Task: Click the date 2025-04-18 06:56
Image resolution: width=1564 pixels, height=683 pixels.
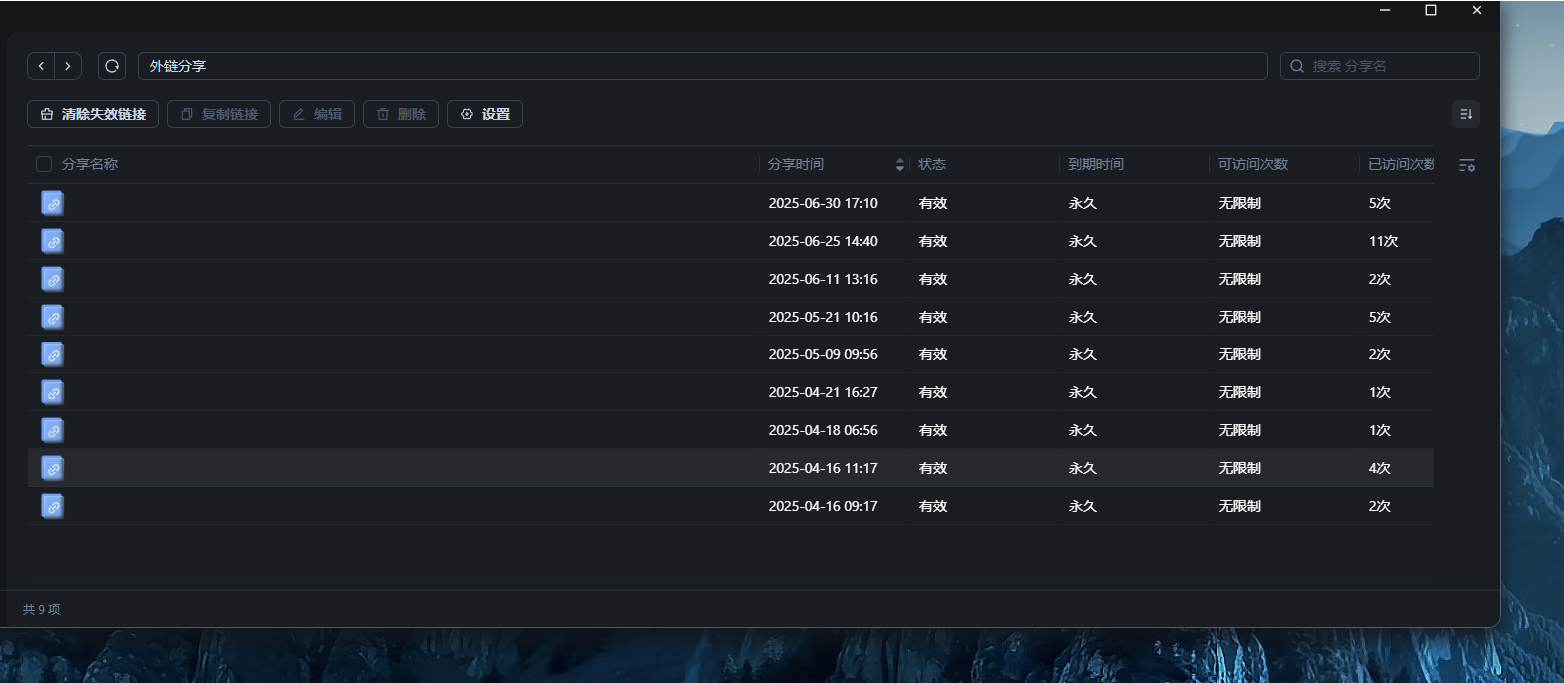Action: tap(823, 430)
